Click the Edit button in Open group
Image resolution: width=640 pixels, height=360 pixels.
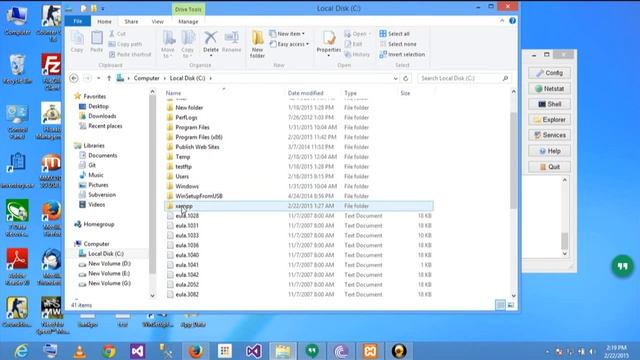coord(353,44)
